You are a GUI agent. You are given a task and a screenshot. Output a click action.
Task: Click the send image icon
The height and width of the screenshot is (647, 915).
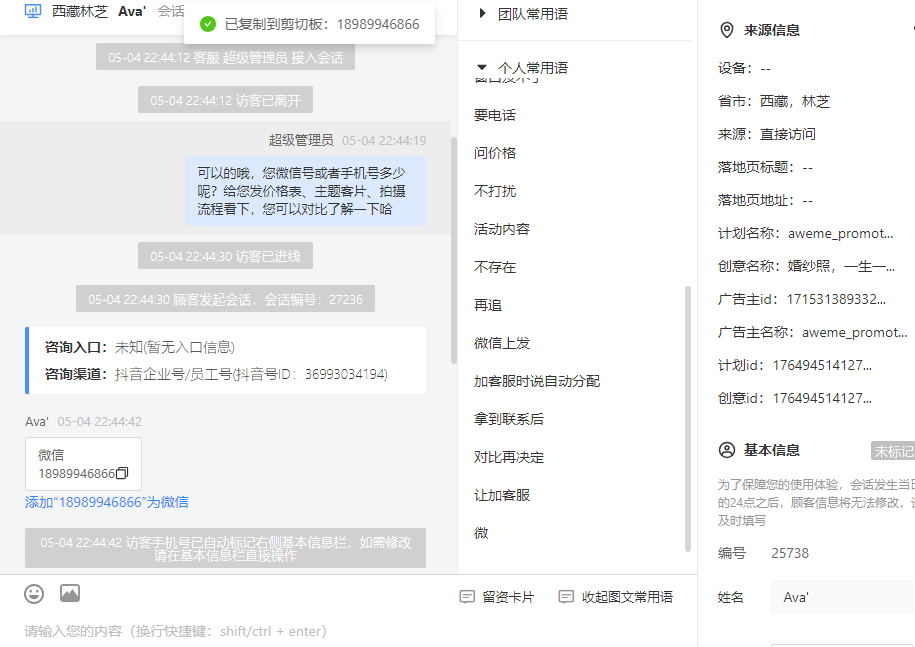(70, 593)
